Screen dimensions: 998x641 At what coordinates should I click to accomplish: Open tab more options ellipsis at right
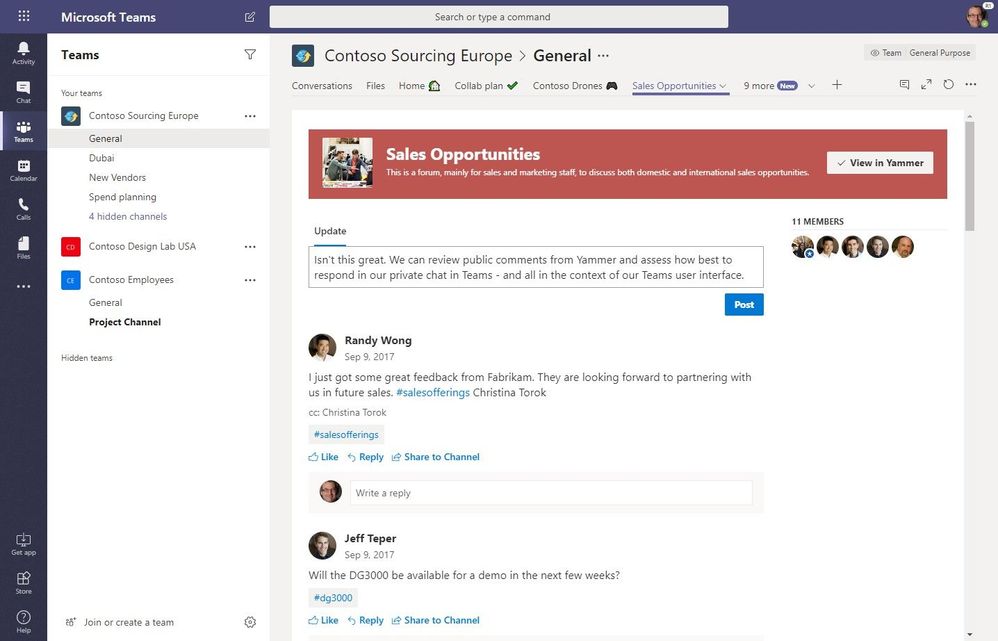tap(971, 84)
